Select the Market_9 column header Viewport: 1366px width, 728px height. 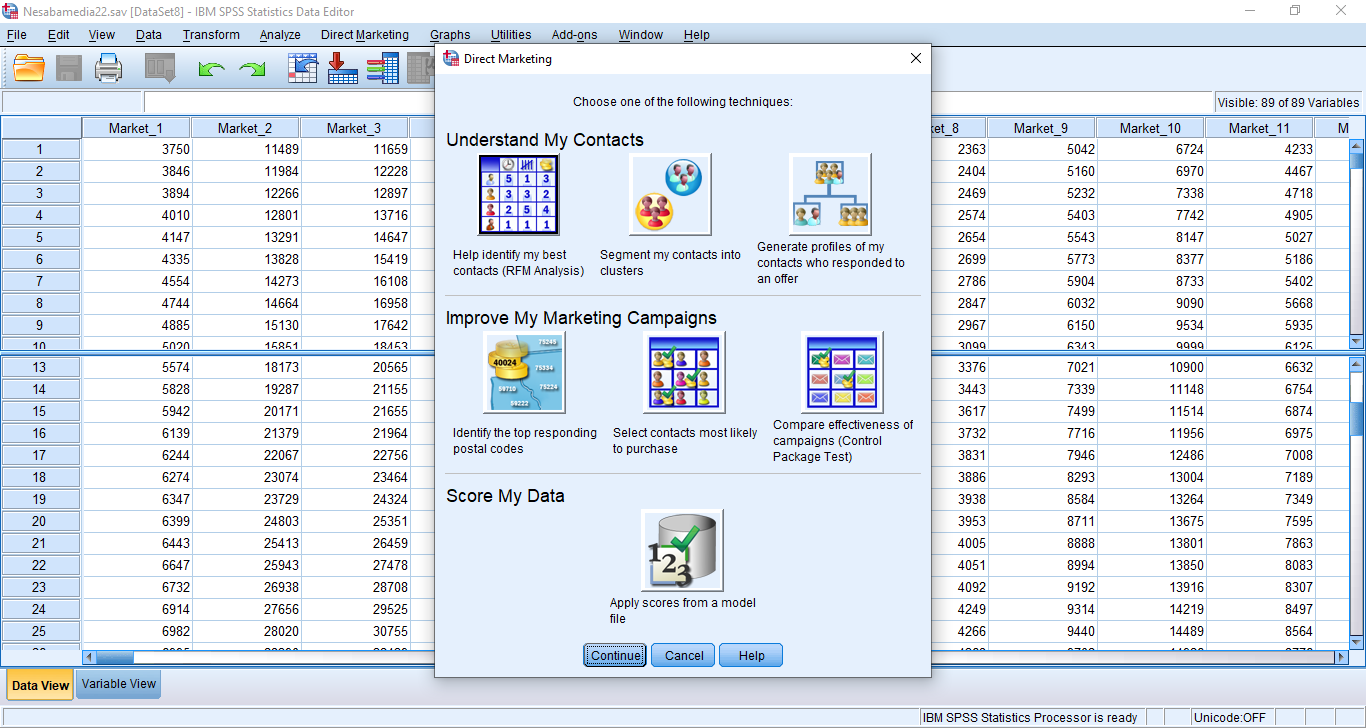(1040, 128)
